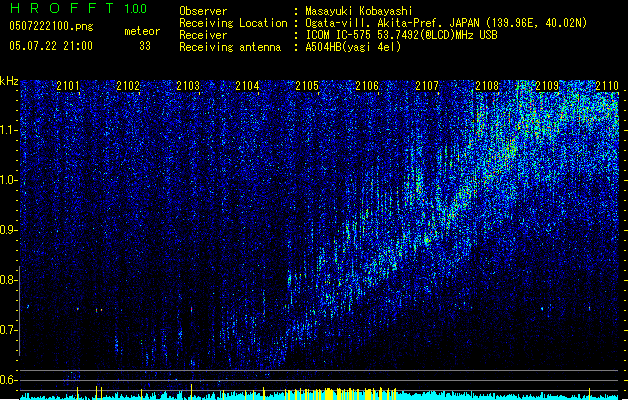
Task: Click the 2102 time marker
Action: click(128, 86)
